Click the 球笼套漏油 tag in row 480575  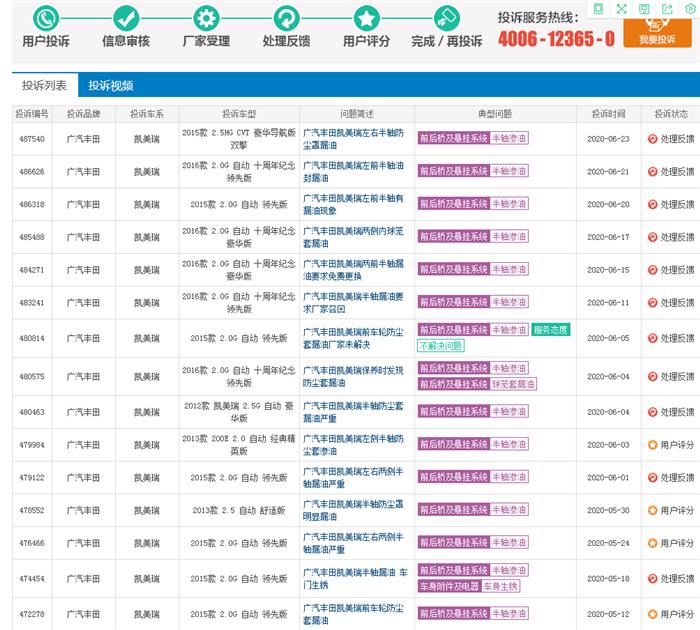(513, 384)
